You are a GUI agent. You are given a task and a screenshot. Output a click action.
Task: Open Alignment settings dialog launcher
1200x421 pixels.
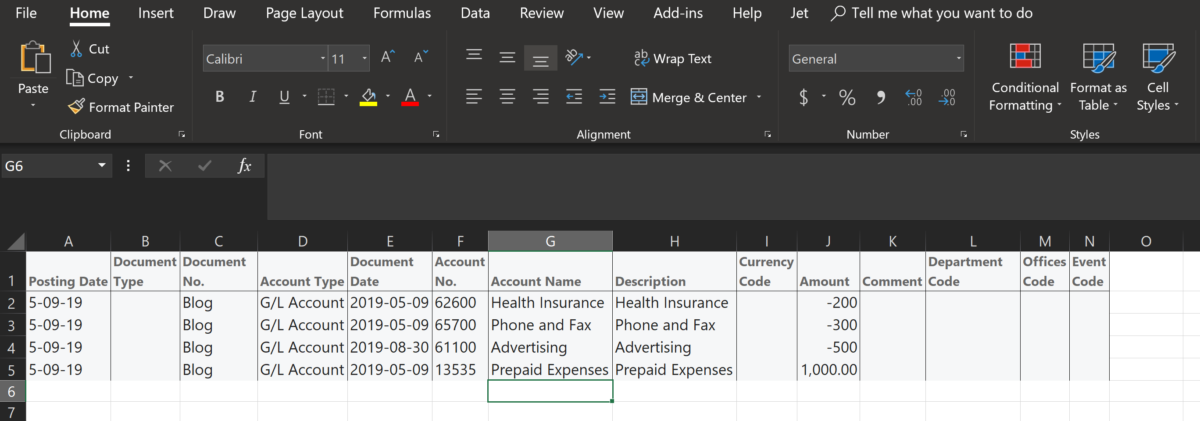[767, 134]
